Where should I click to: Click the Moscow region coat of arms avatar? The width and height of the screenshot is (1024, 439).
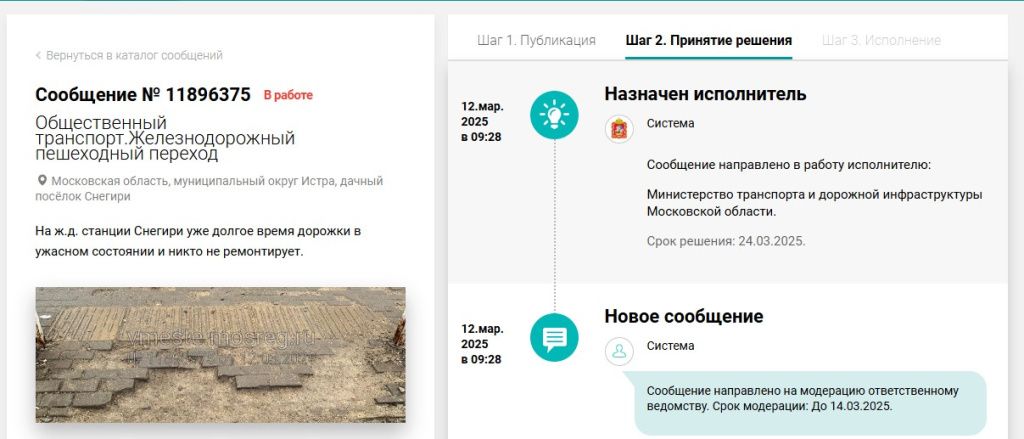(618, 129)
